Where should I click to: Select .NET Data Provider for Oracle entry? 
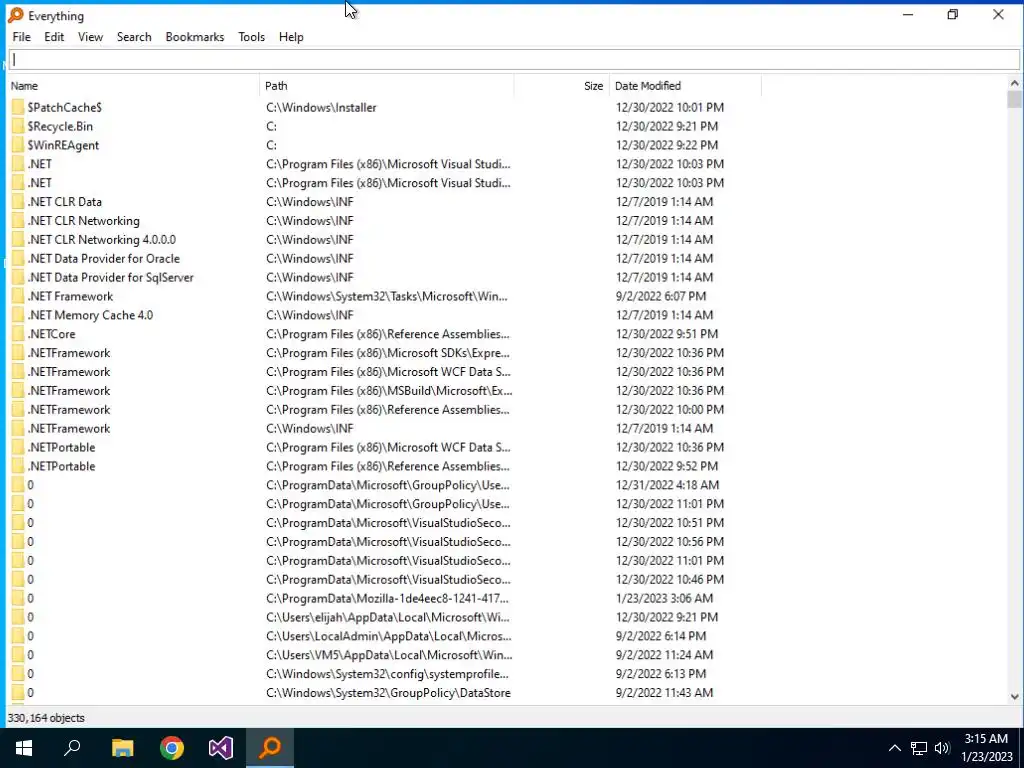(x=103, y=259)
